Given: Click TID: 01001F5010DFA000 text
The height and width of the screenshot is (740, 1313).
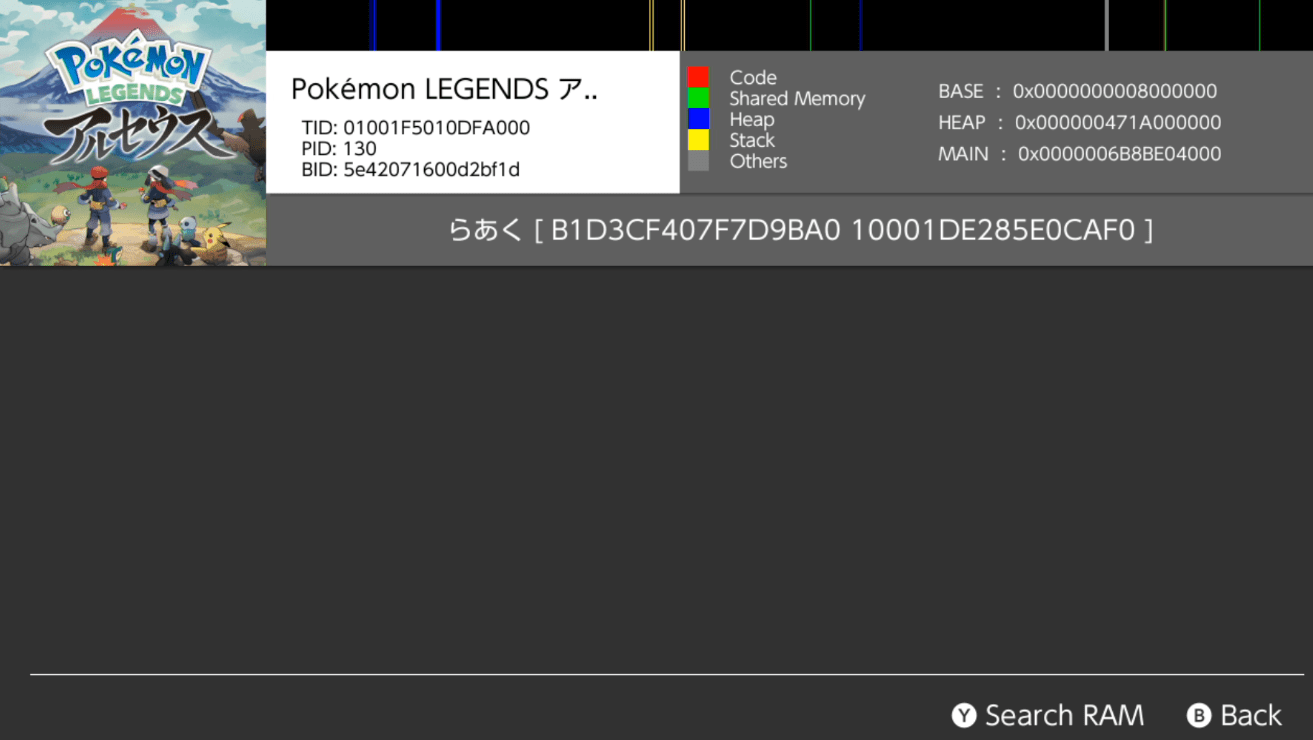Looking at the screenshot, I should pyautogui.click(x=416, y=128).
